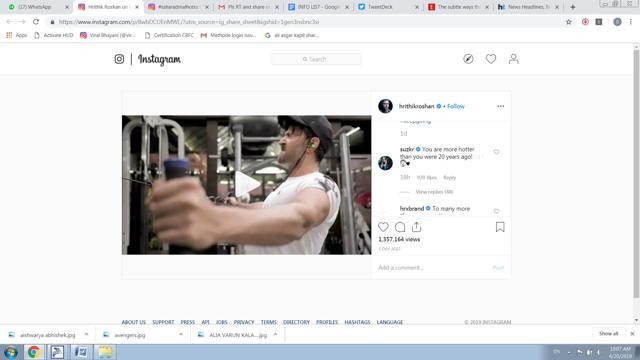The image size is (640, 360).
Task: Open the profile person icon
Action: point(513,59)
